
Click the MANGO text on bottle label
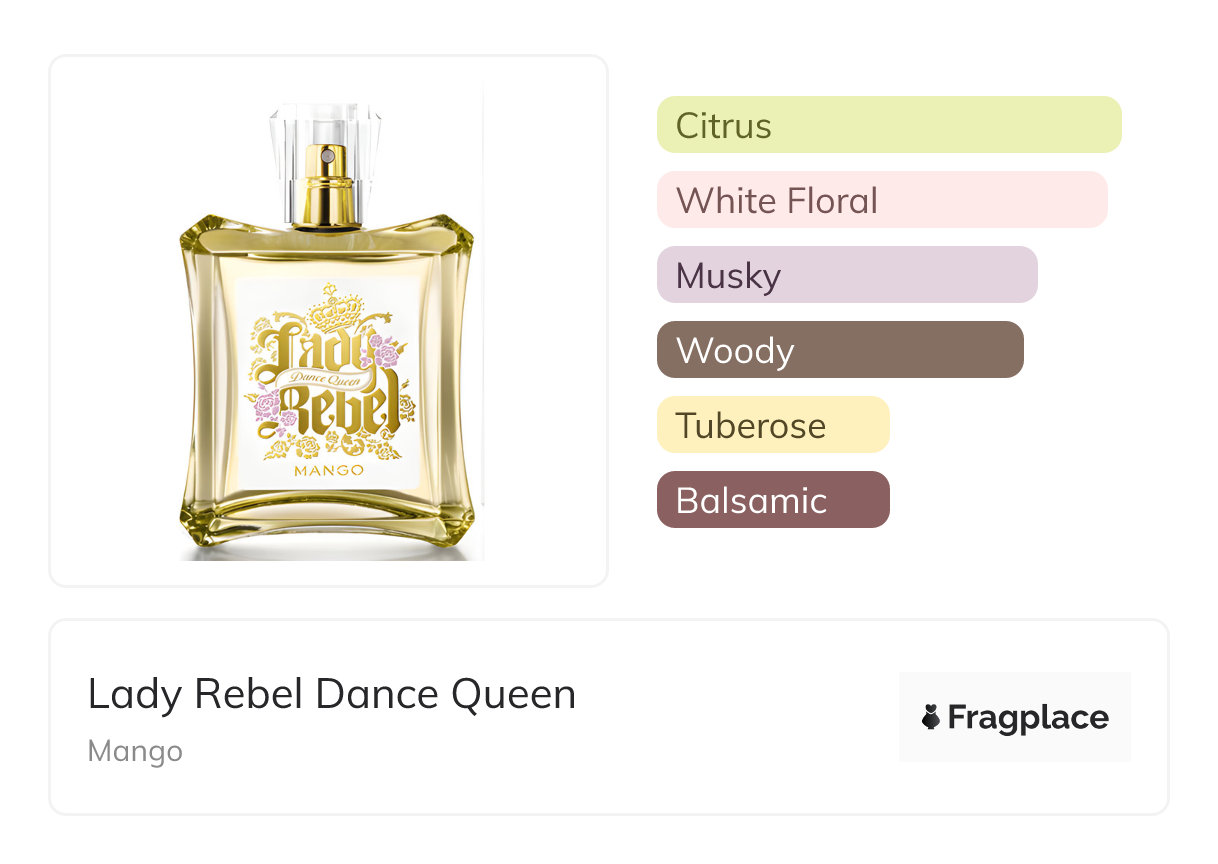(329, 469)
